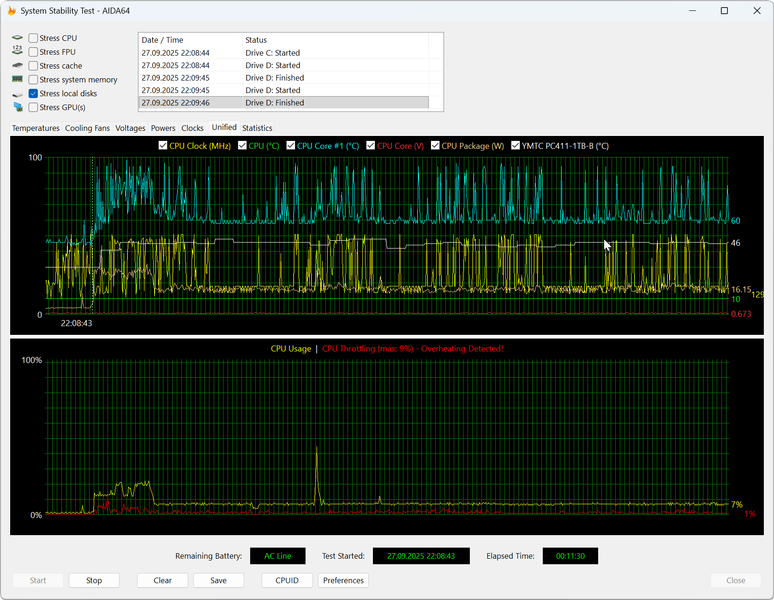The height and width of the screenshot is (600, 774).
Task: Click the GPU icon beside Stress GPU(s)
Action: (x=17, y=107)
